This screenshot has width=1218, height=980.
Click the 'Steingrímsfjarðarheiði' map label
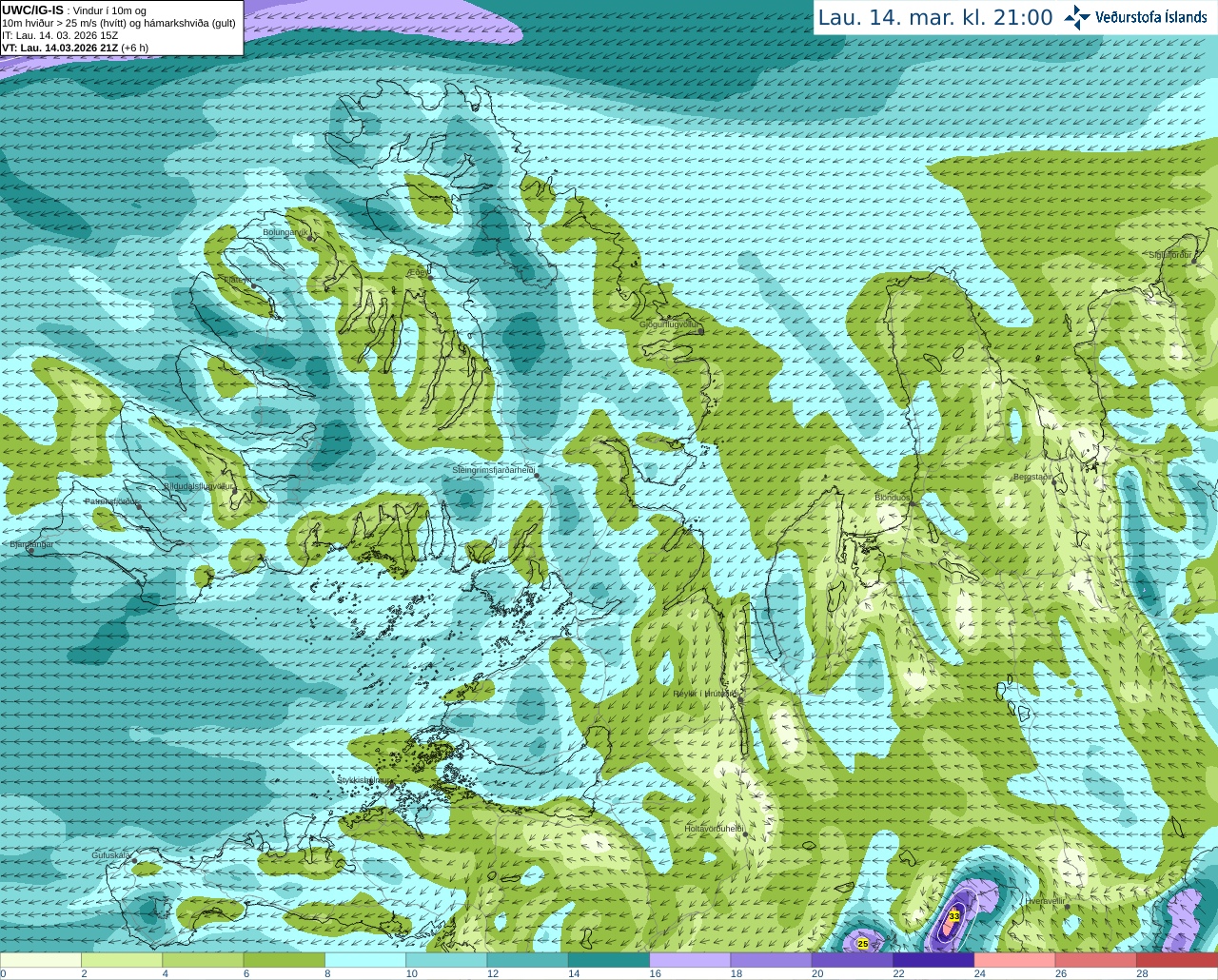(493, 470)
